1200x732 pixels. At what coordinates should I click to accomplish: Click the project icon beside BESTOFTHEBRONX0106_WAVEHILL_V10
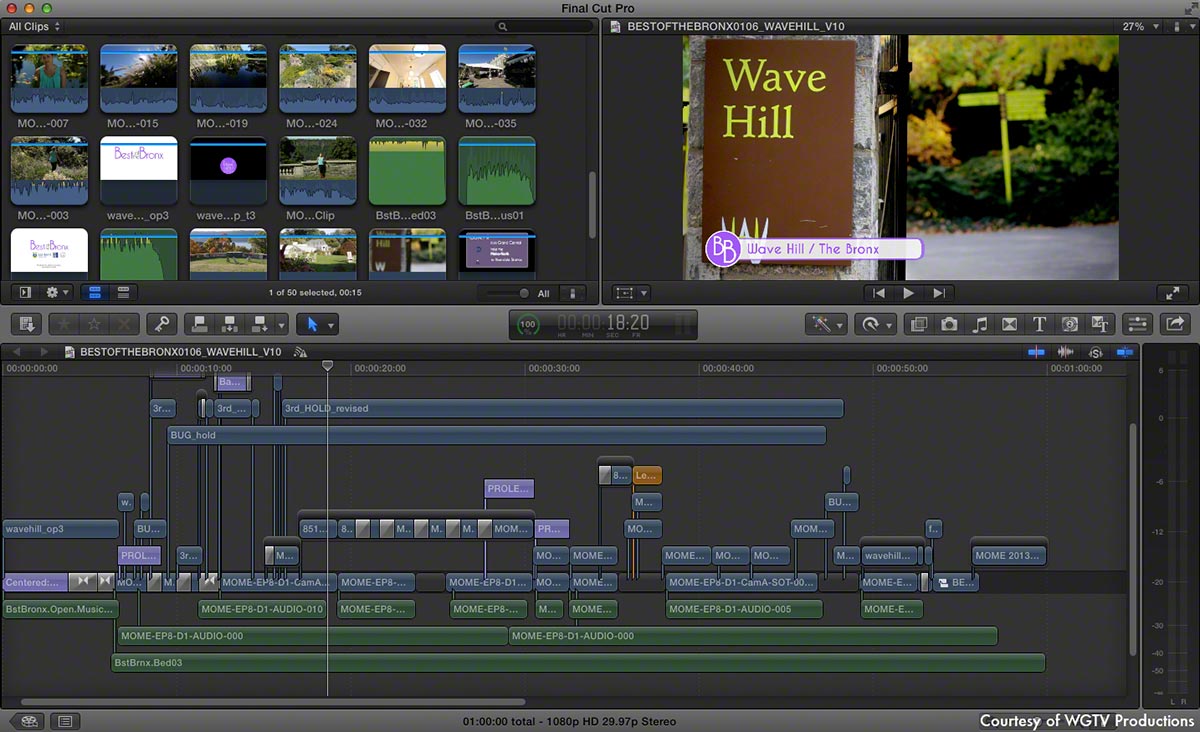[69, 352]
